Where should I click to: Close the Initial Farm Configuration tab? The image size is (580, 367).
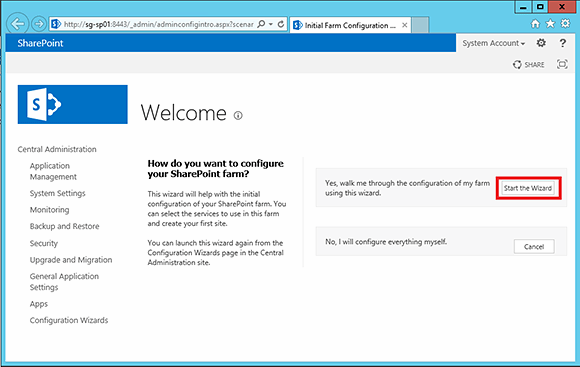tap(405, 25)
